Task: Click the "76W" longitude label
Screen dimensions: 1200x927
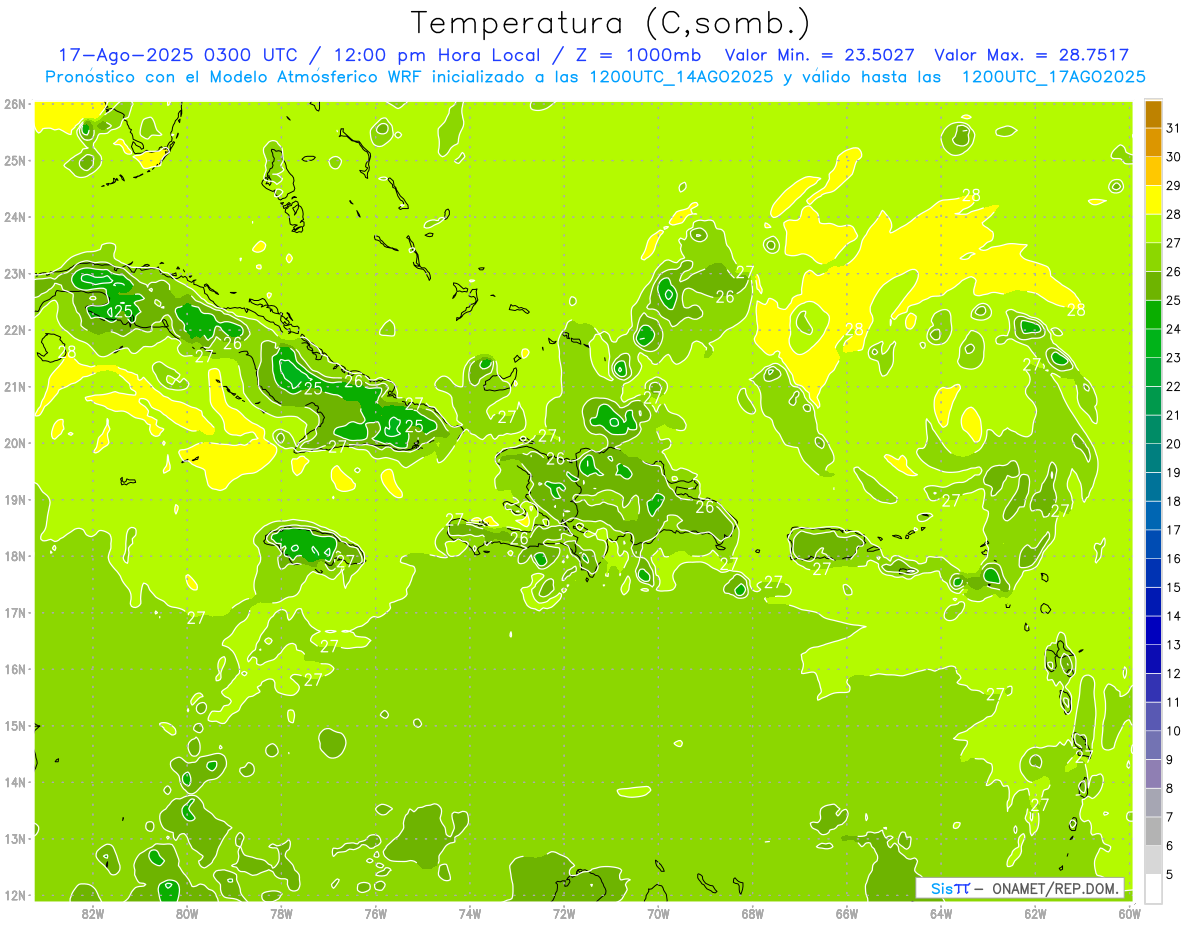Action: coord(375,913)
